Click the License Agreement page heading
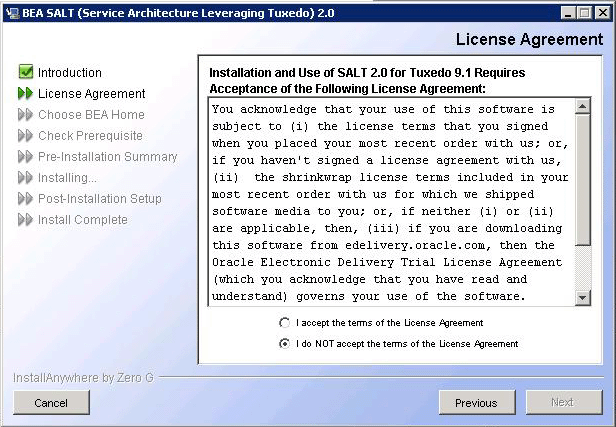 tap(529, 39)
